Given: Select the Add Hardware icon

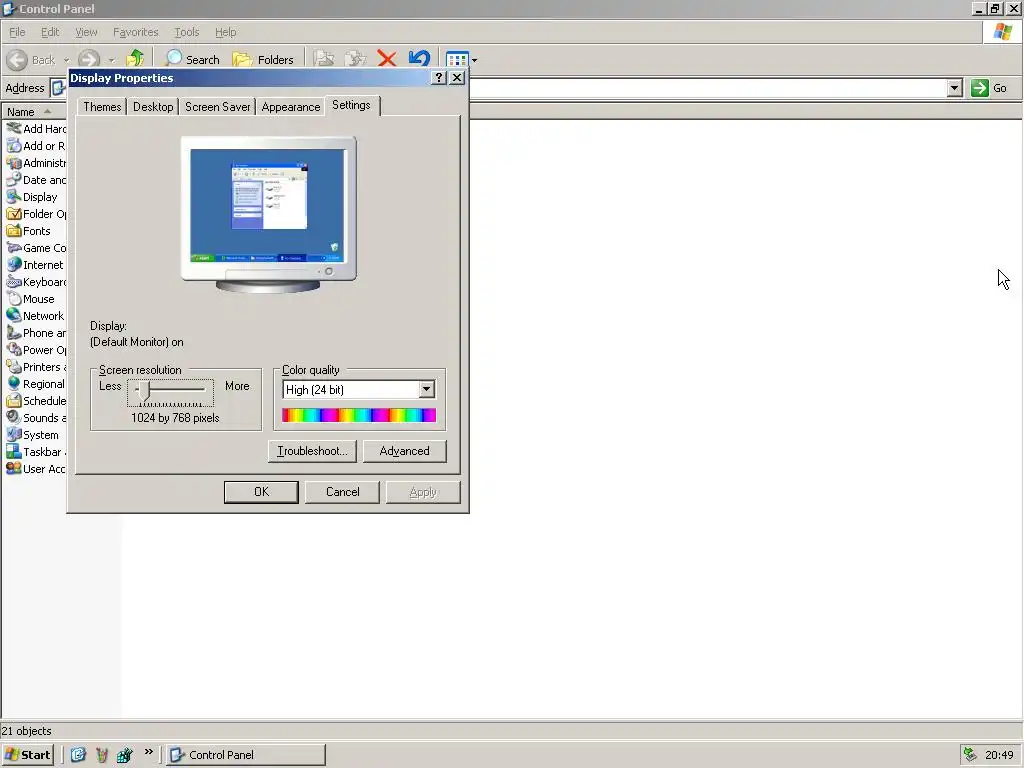Looking at the screenshot, I should [x=14, y=128].
